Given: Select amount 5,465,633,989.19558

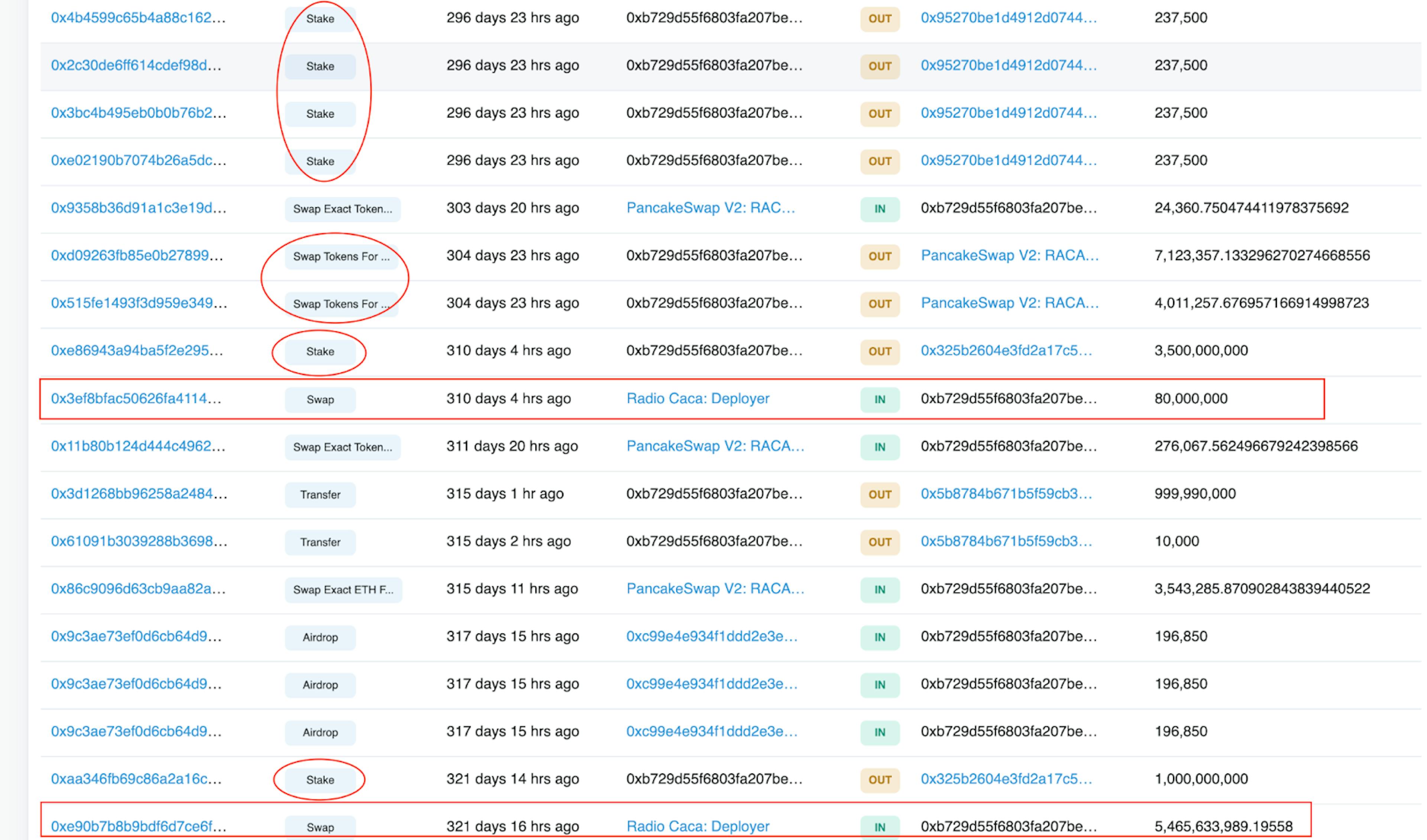Looking at the screenshot, I should point(1224,827).
